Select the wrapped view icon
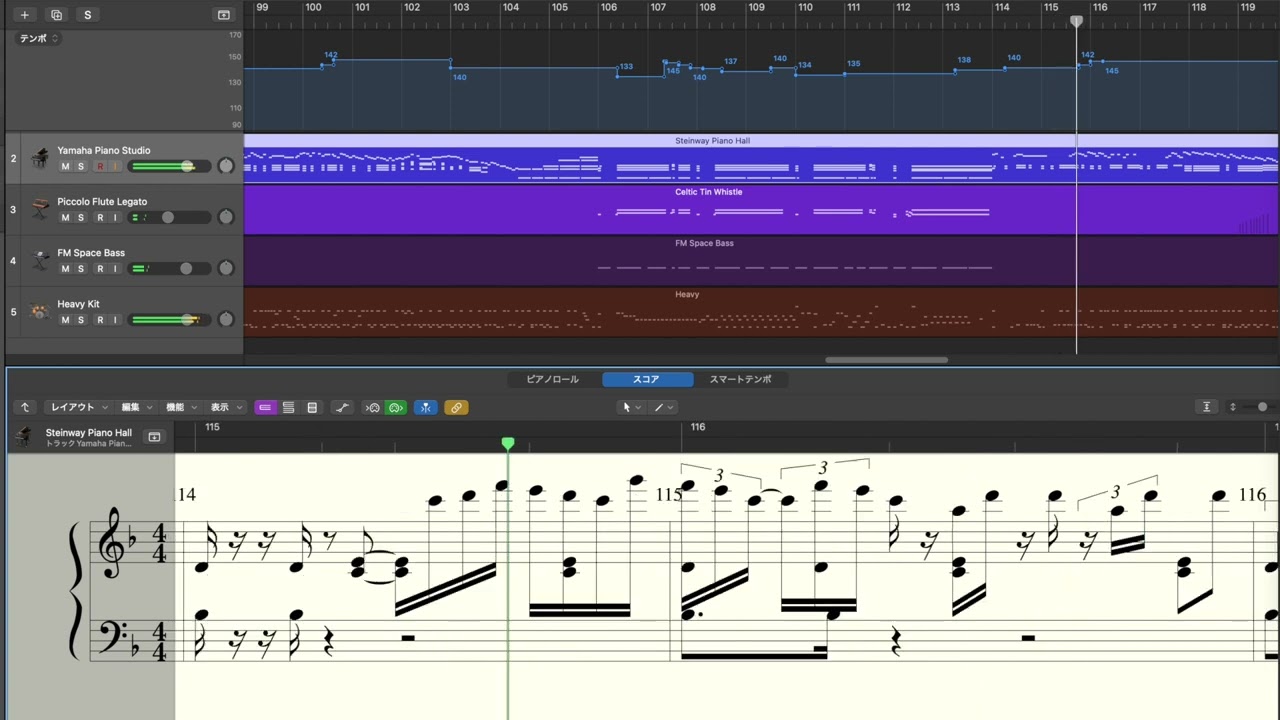This screenshot has width=1280, height=720. click(288, 407)
